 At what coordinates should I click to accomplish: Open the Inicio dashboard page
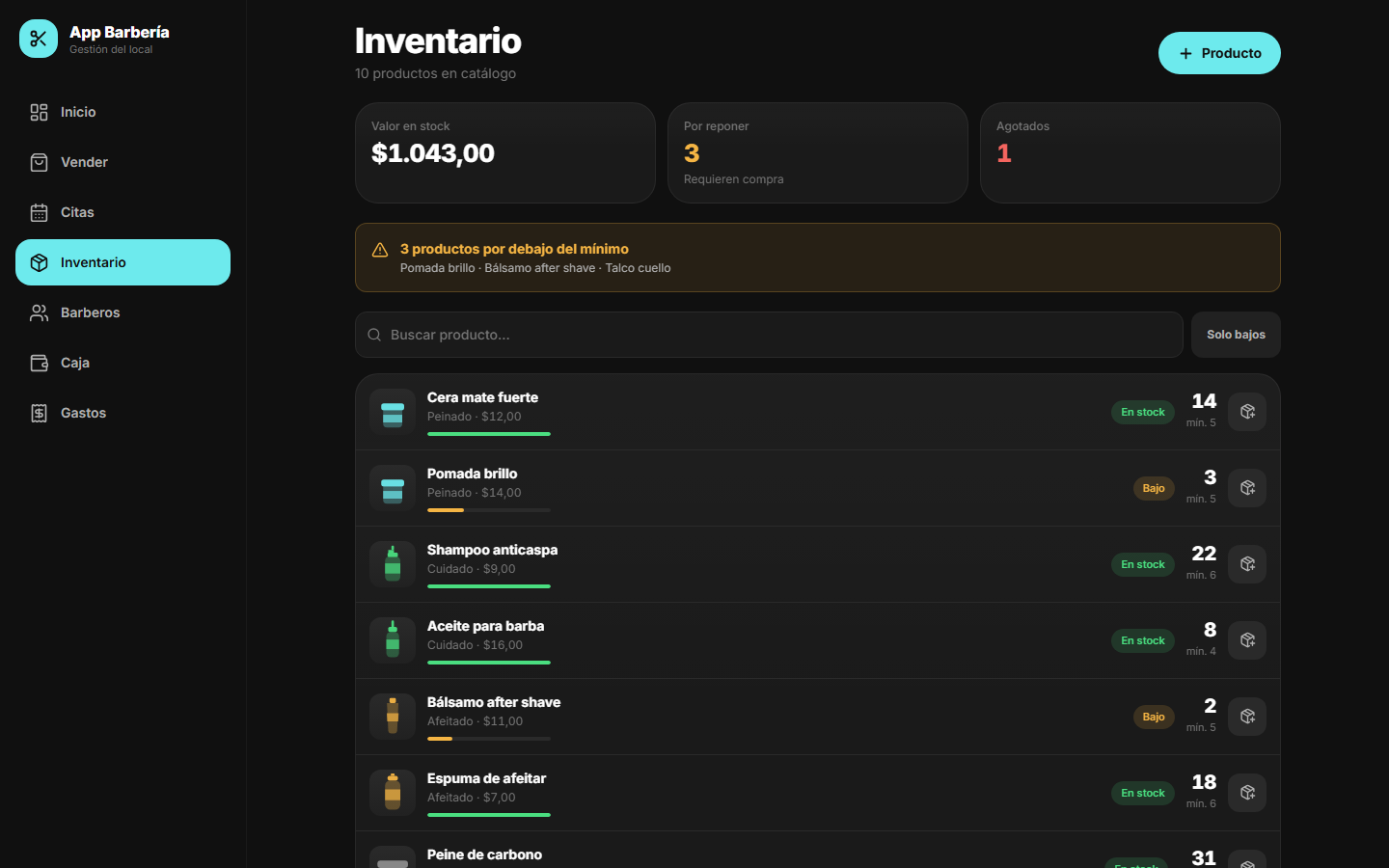pos(123,112)
